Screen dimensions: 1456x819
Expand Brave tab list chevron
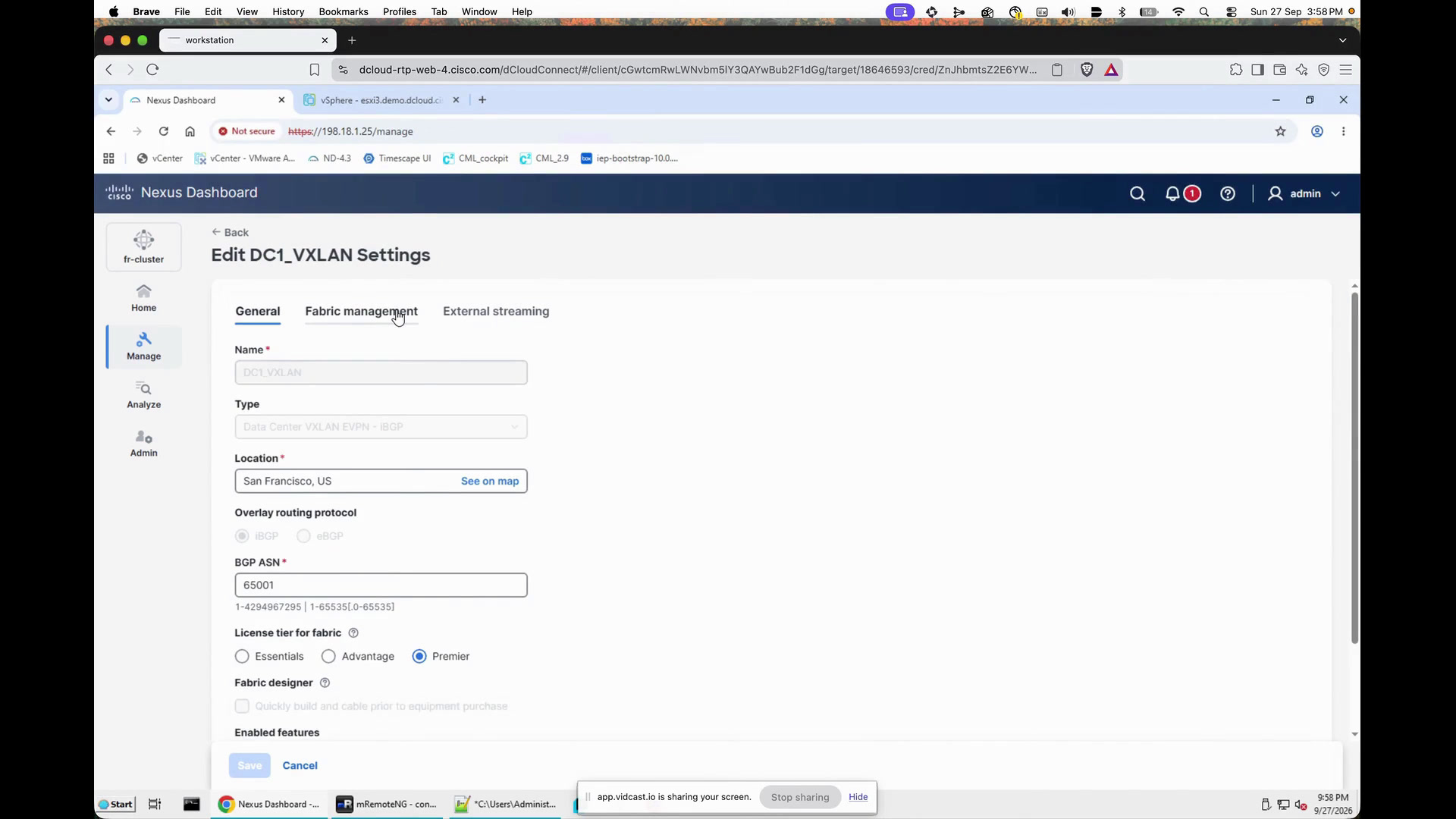pyautogui.click(x=1342, y=40)
